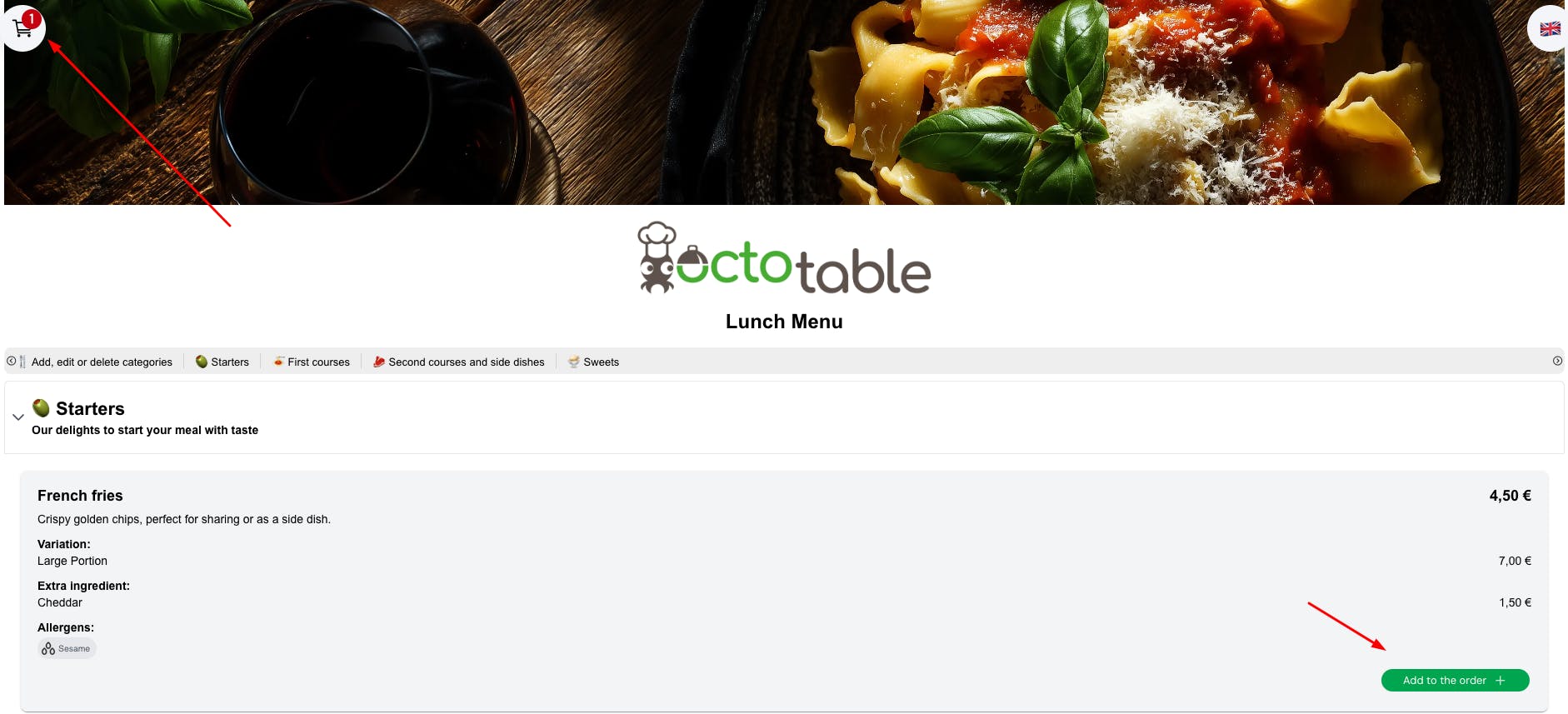Open the shopping cart icon
The image size is (1568, 714).
point(23,28)
